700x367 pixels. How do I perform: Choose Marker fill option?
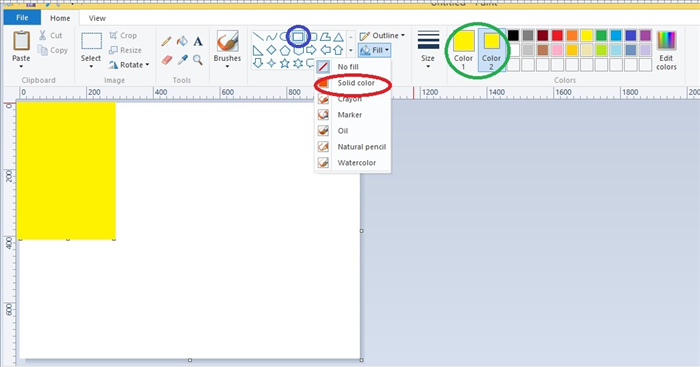pos(353,115)
